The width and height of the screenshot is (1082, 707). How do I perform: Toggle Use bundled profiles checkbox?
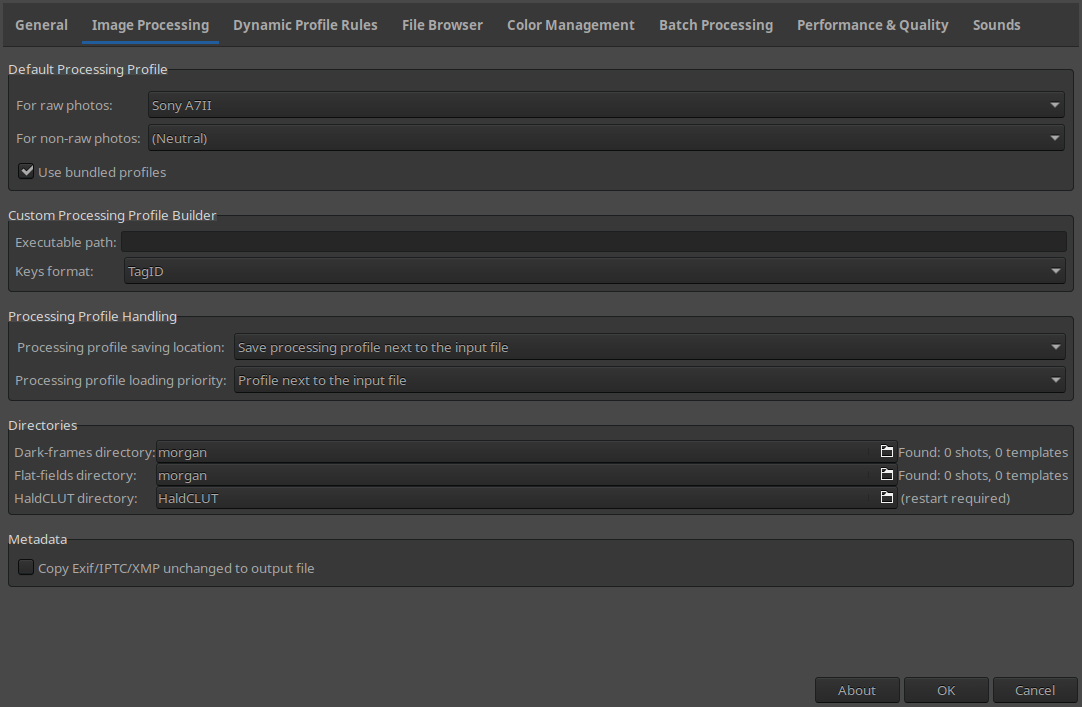pyautogui.click(x=26, y=172)
